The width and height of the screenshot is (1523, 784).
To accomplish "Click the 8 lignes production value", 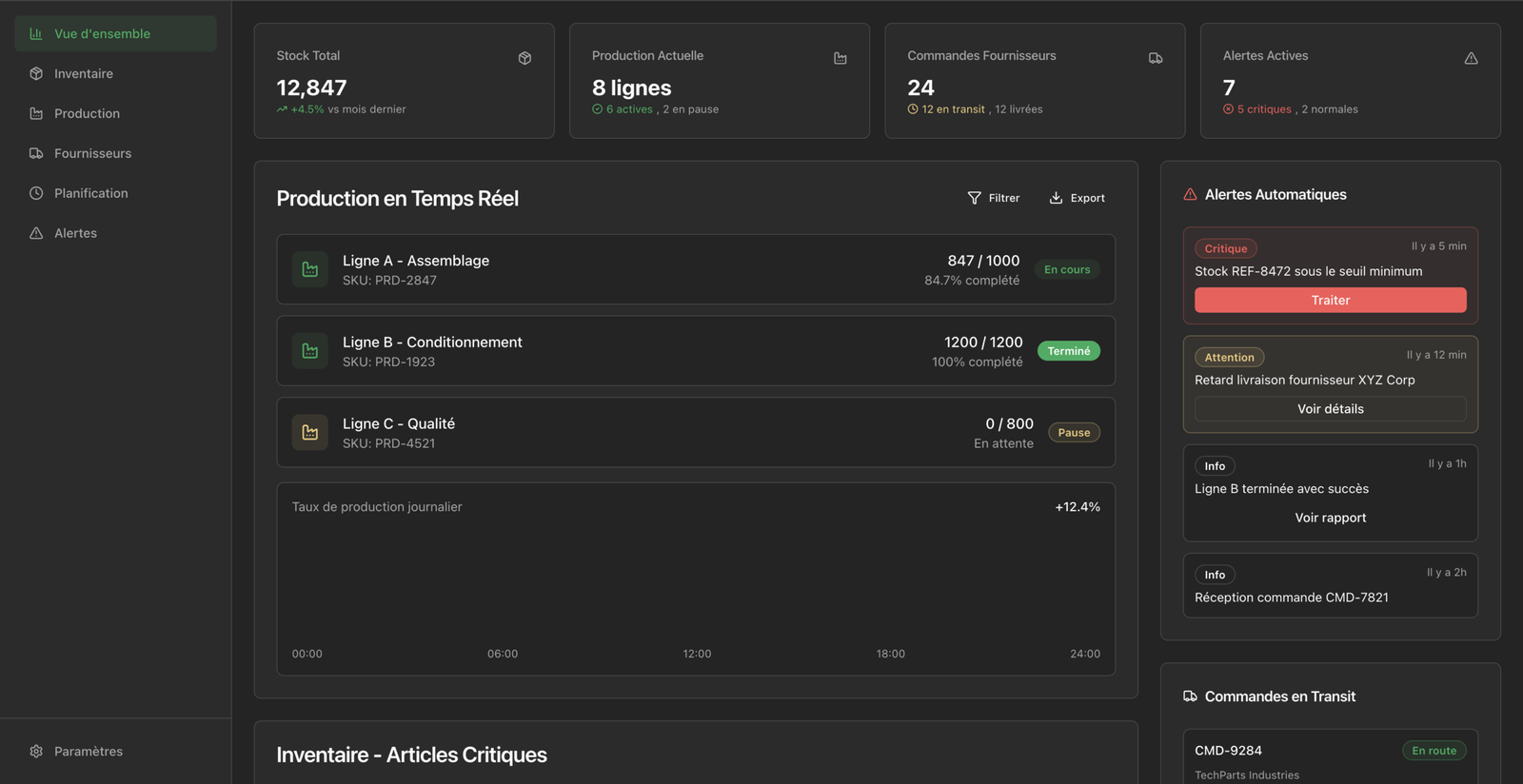I will (631, 88).
